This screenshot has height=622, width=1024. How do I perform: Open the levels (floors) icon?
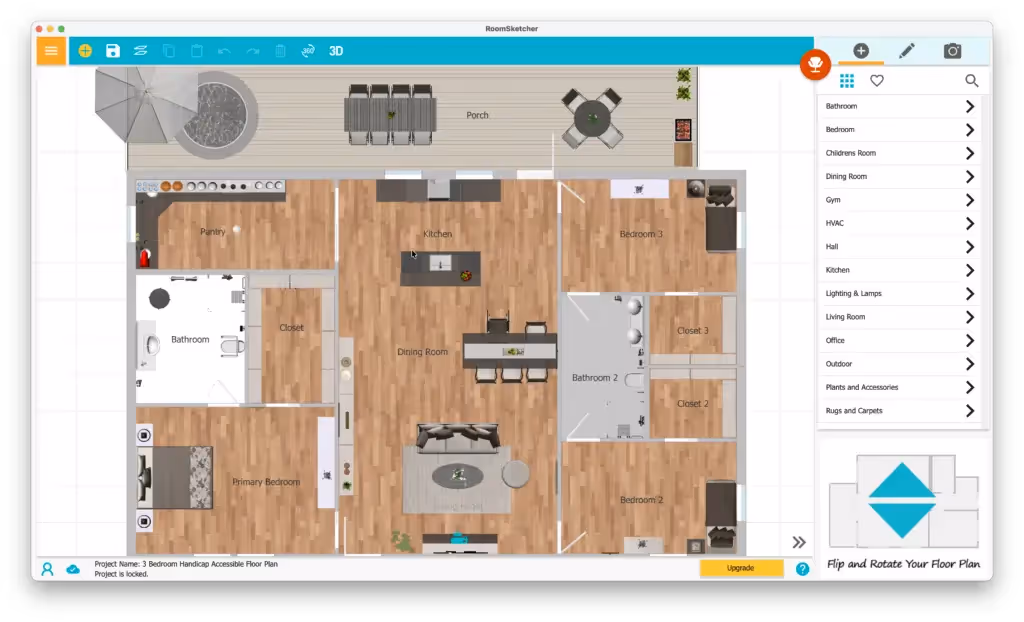[140, 51]
